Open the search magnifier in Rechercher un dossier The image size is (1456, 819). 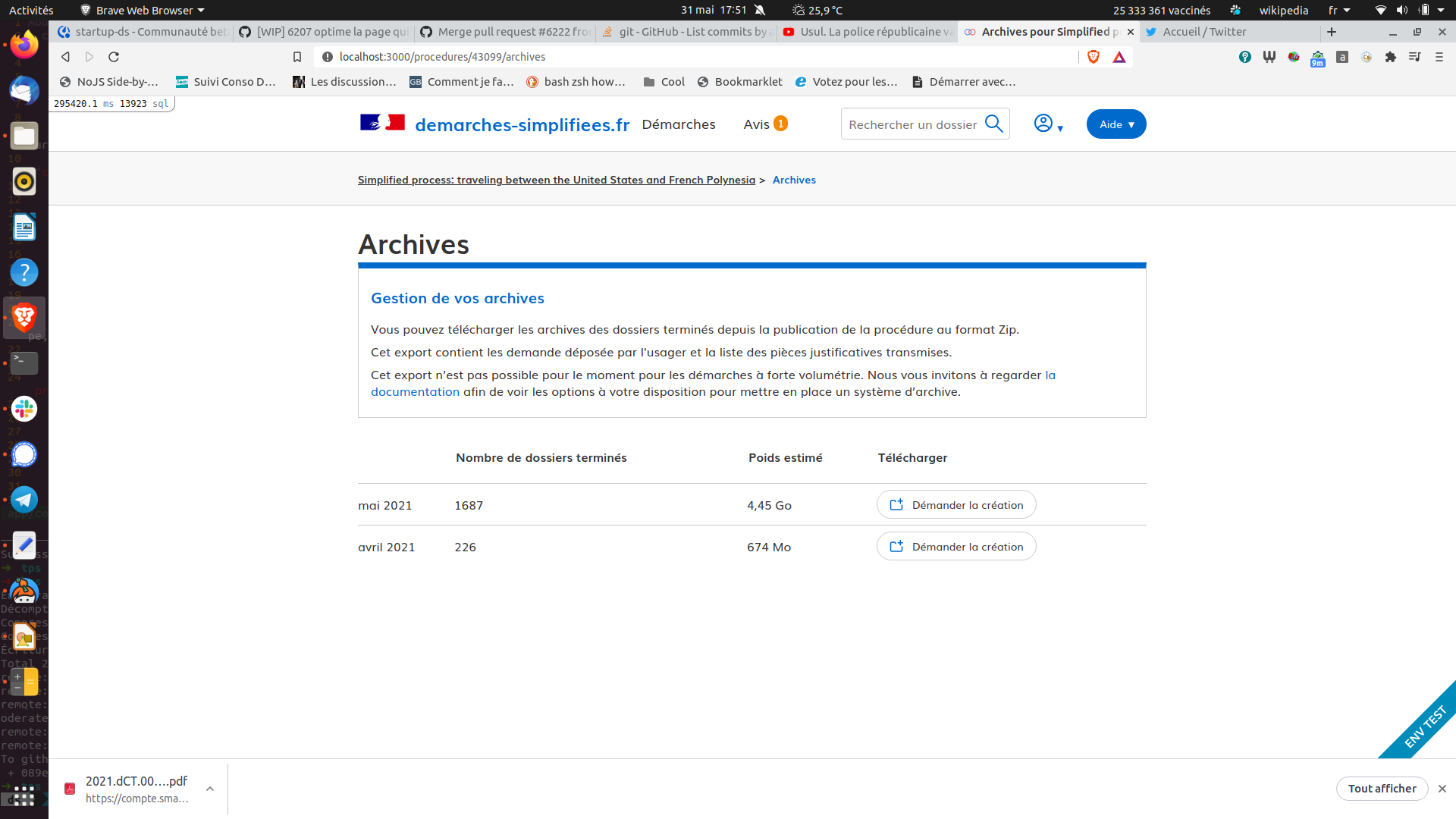pos(994,124)
